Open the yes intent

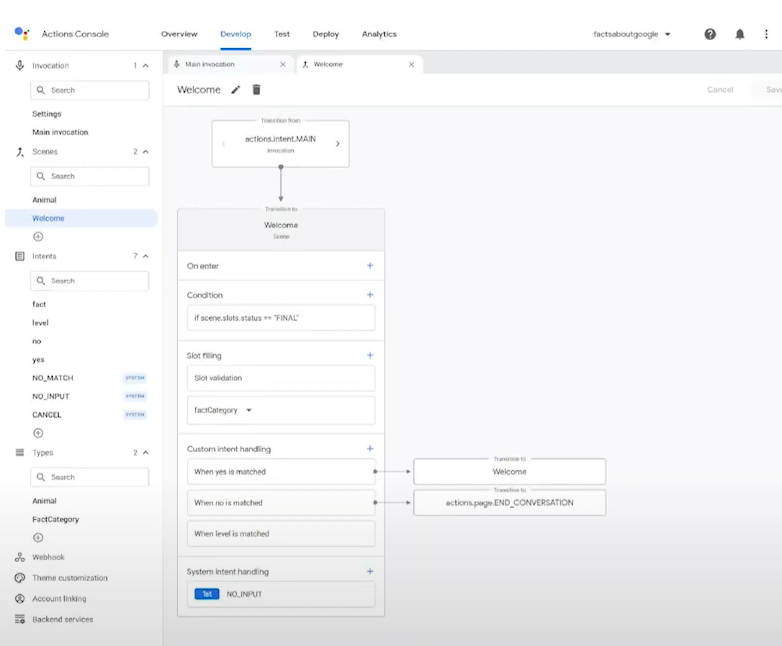38,360
